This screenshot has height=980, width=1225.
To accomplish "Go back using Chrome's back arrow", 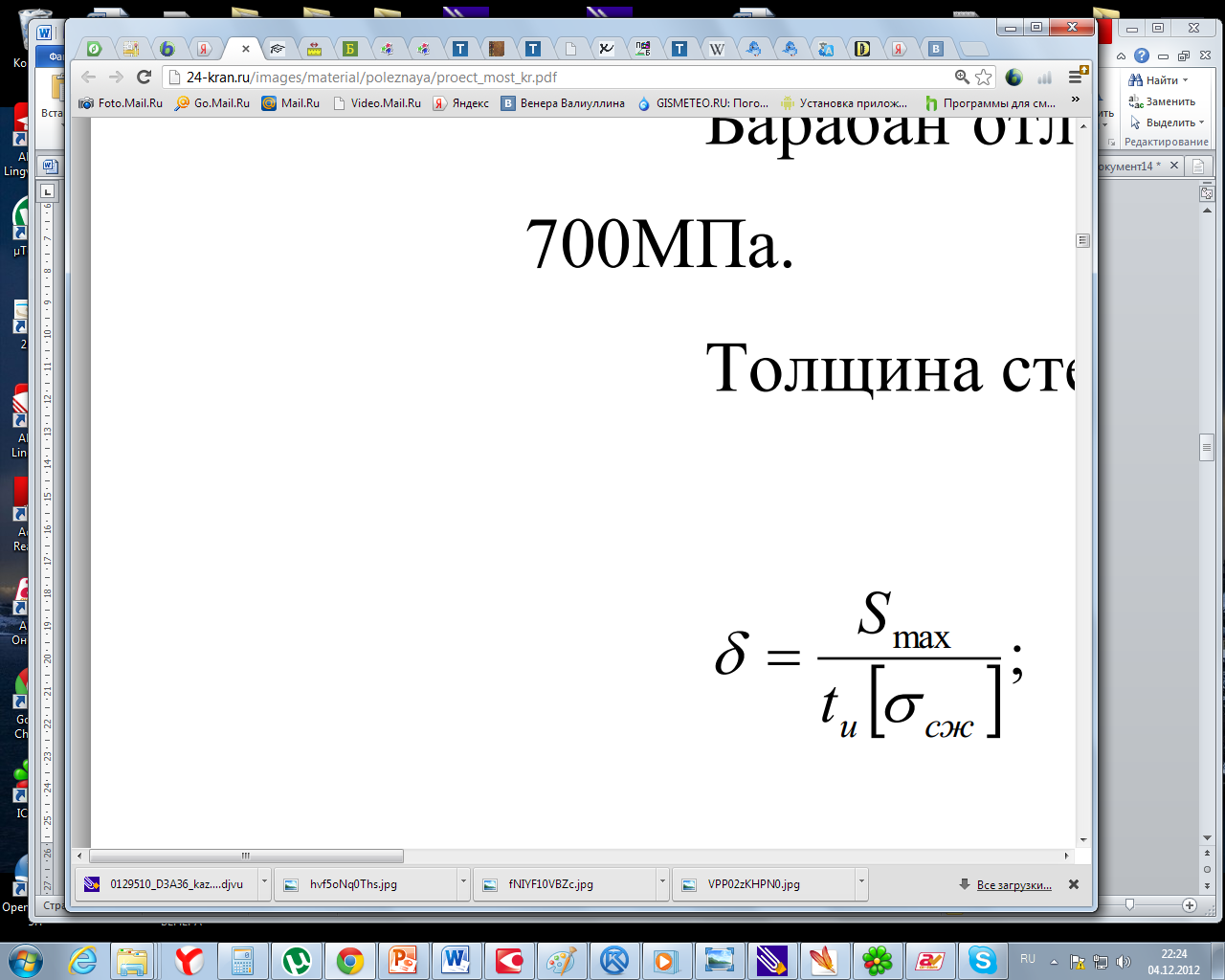I will tap(88, 78).
